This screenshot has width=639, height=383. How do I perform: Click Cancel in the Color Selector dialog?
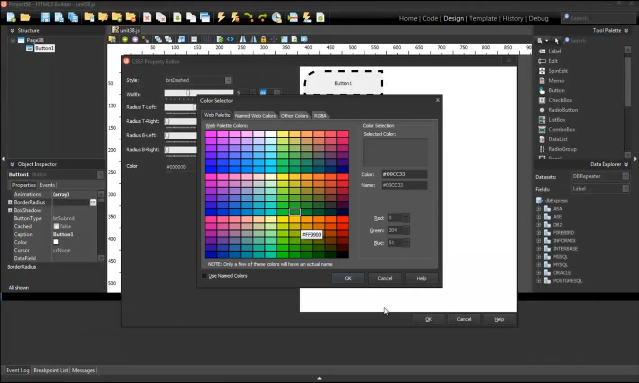click(x=385, y=278)
